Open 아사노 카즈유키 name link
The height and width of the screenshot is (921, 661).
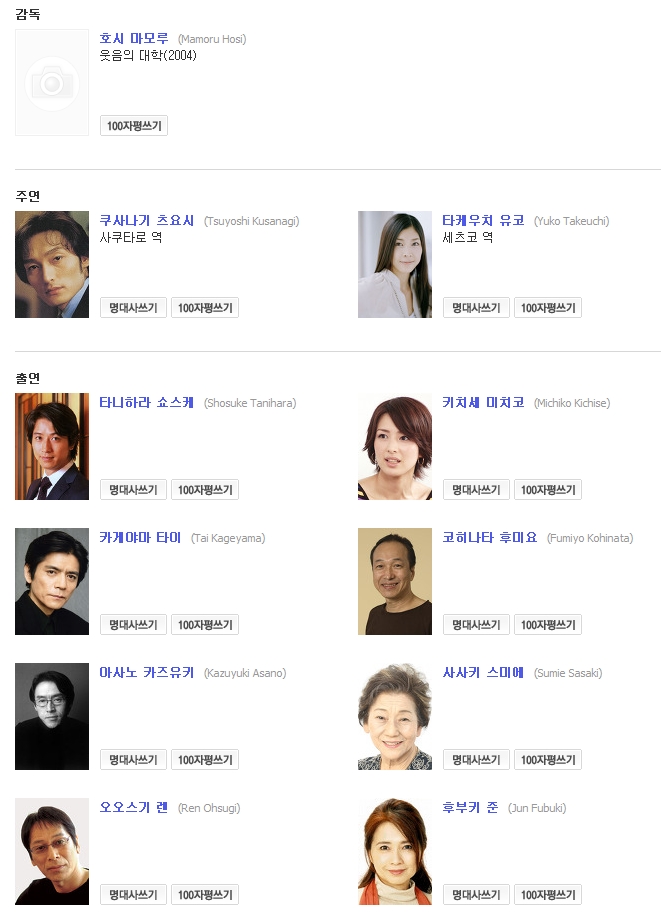pos(146,673)
